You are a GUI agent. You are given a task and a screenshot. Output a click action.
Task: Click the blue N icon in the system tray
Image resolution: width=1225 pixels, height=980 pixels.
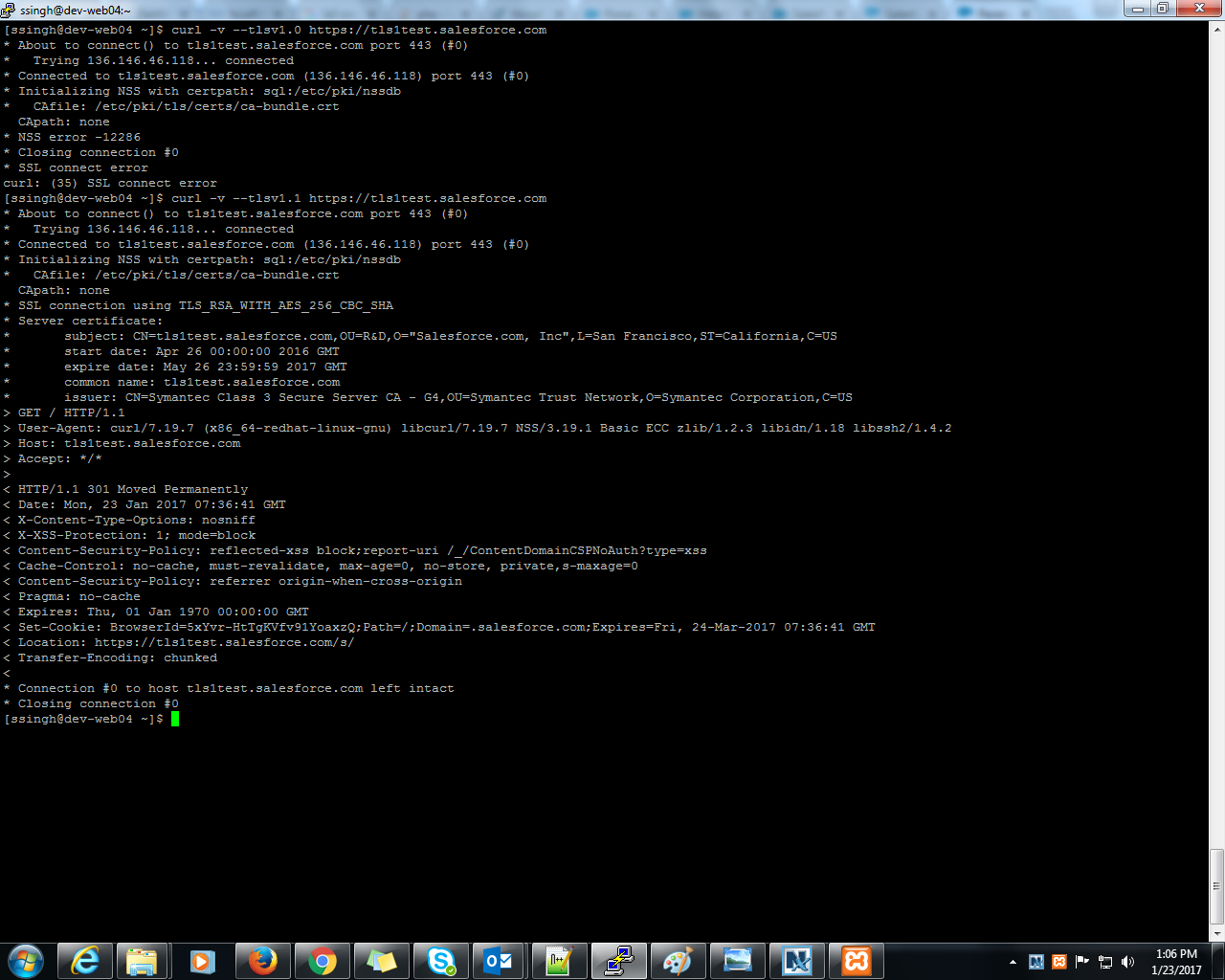1036,962
